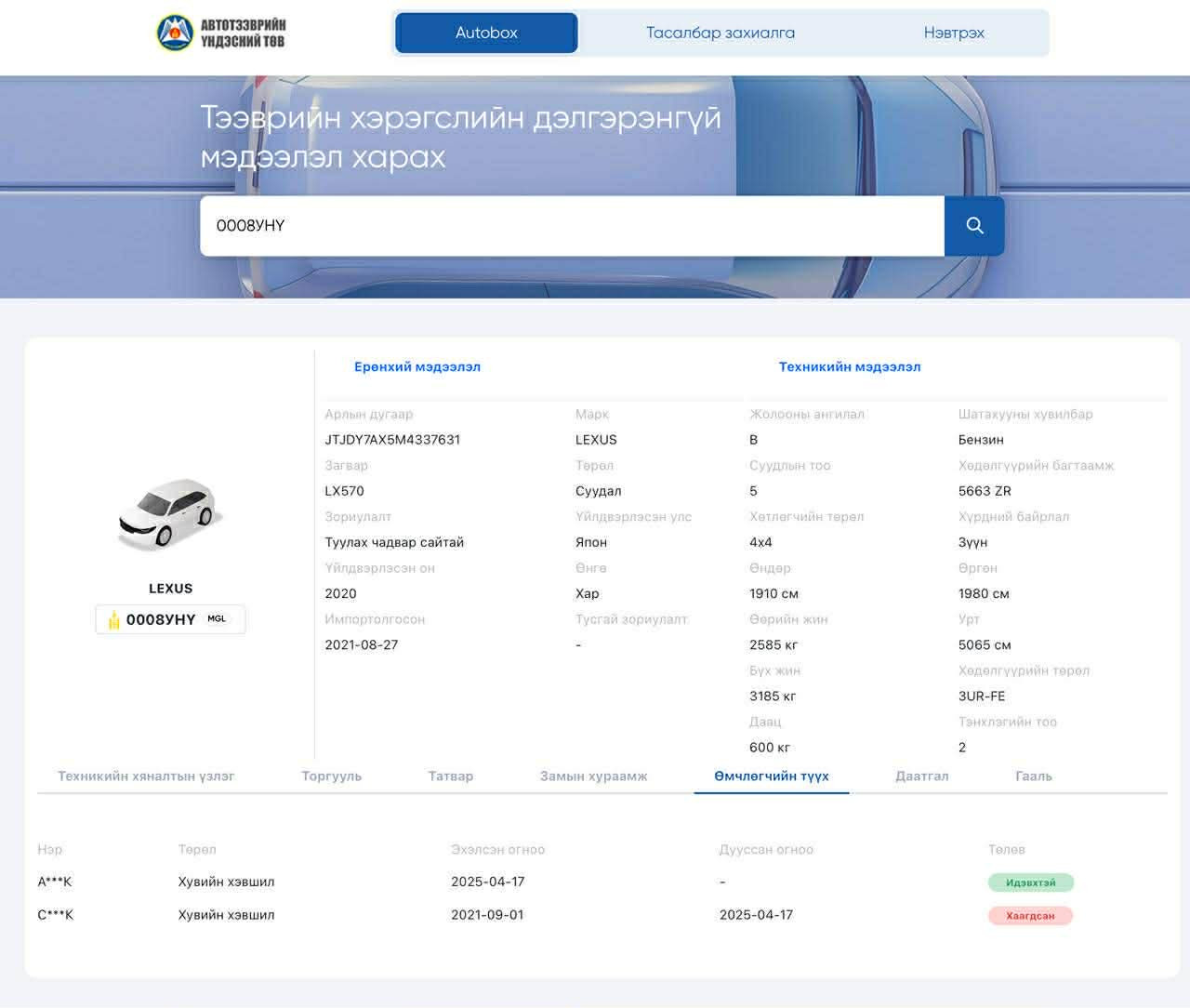Focus the plate number search field
Viewport: 1190px width, 1008px height.
[x=572, y=225]
